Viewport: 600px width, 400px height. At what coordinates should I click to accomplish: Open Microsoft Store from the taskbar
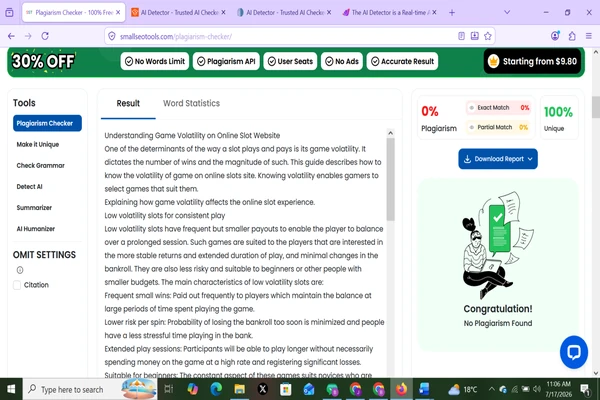click(x=285, y=389)
